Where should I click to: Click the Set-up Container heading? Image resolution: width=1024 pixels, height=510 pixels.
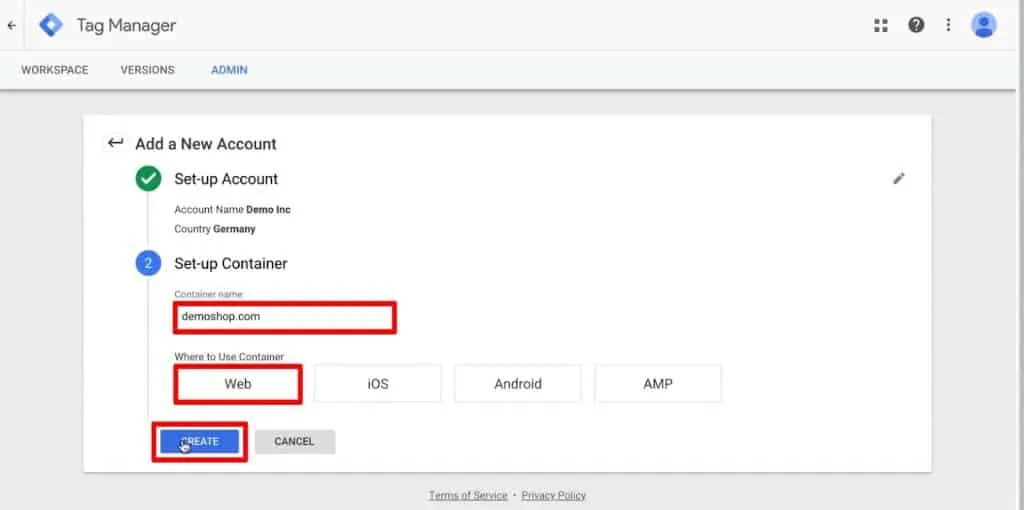[231, 264]
